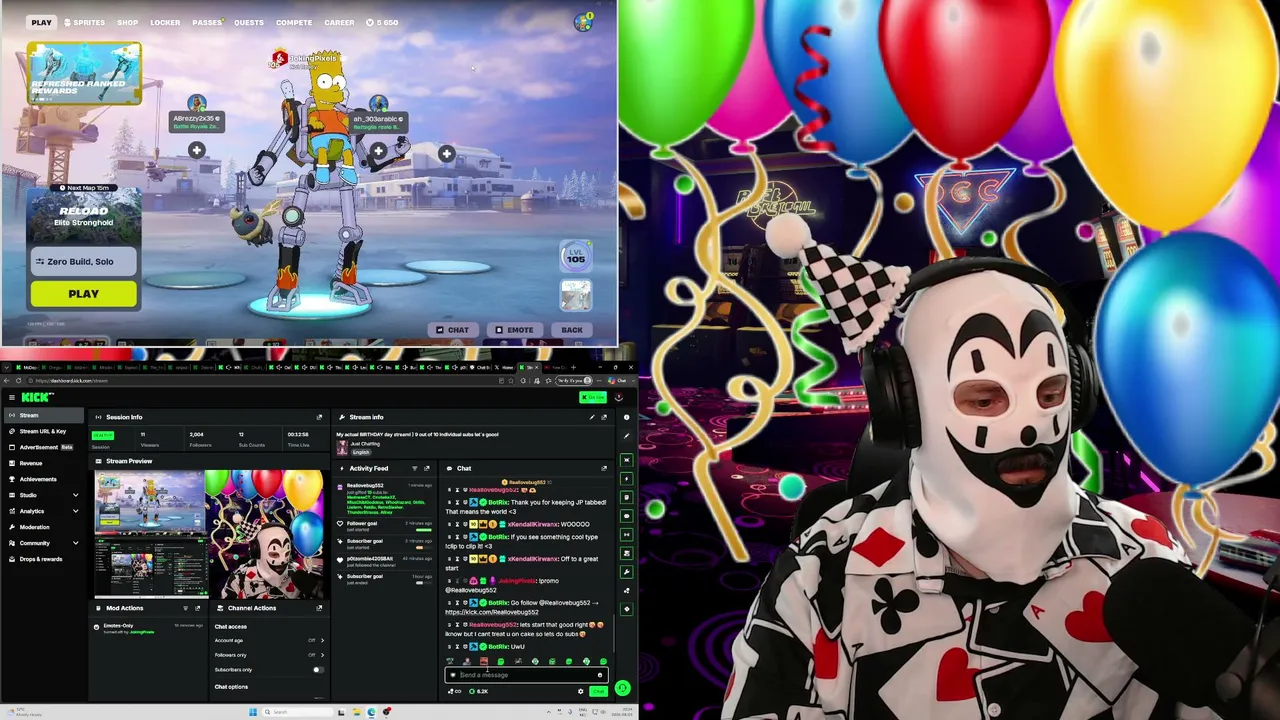Expand the Community sidebar section

coord(42,543)
